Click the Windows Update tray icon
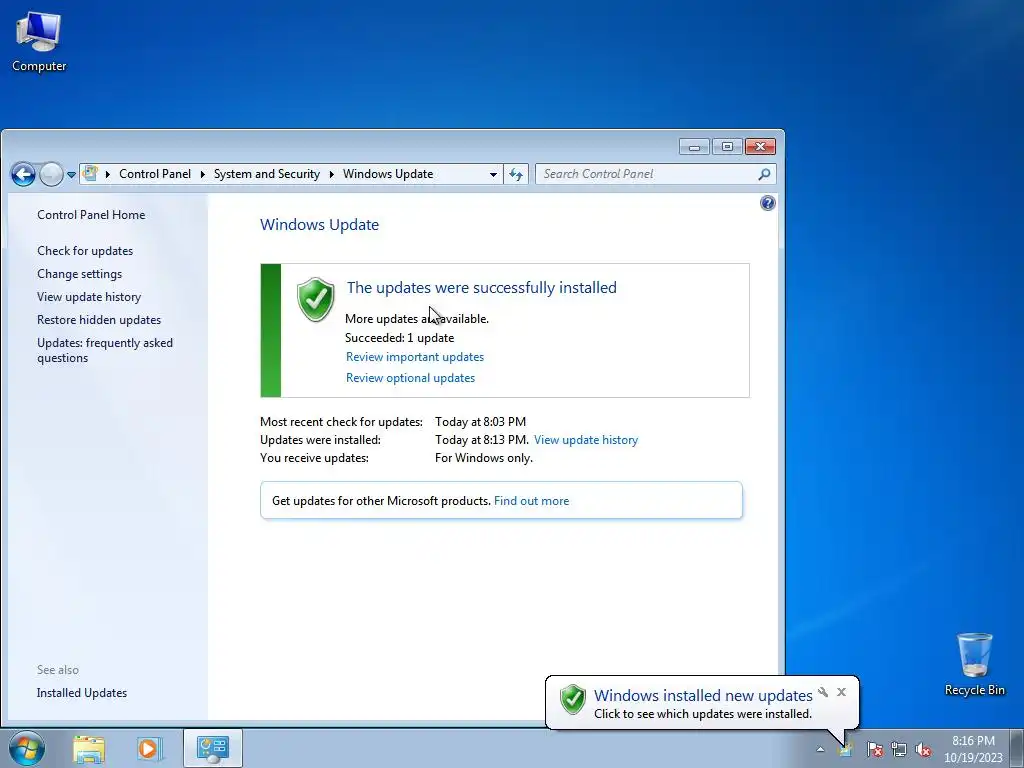 846,749
